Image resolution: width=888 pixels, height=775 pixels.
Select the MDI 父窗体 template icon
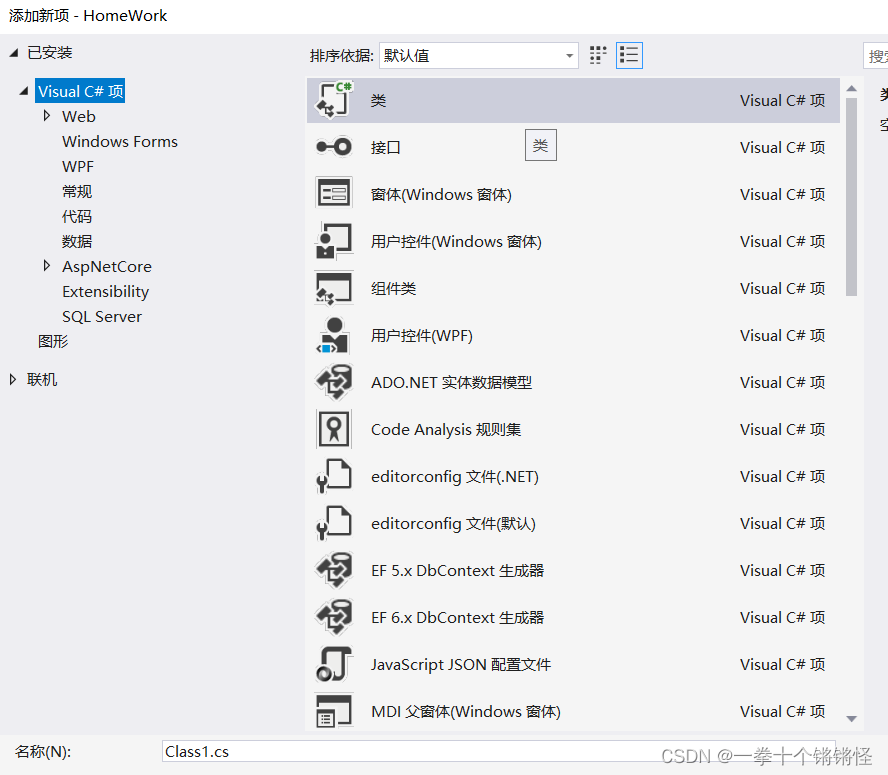click(x=334, y=711)
